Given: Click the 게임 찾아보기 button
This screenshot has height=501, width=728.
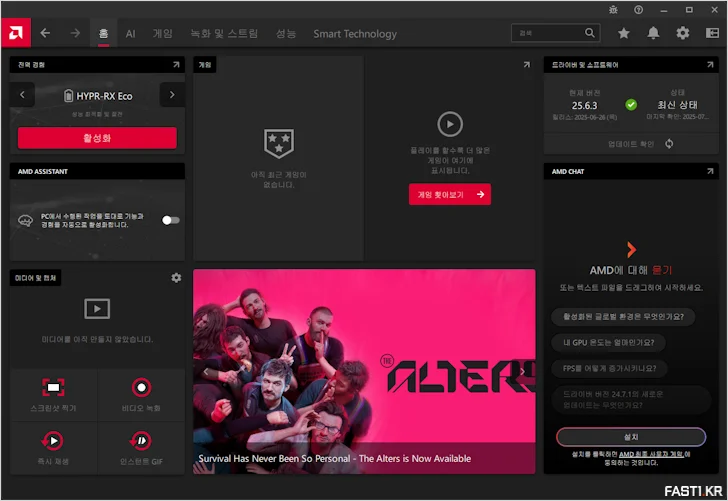Looking at the screenshot, I should (x=449, y=194).
